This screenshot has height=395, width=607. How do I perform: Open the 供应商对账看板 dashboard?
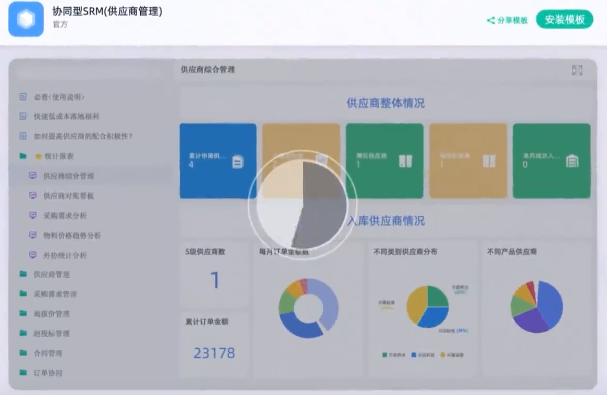coord(69,196)
